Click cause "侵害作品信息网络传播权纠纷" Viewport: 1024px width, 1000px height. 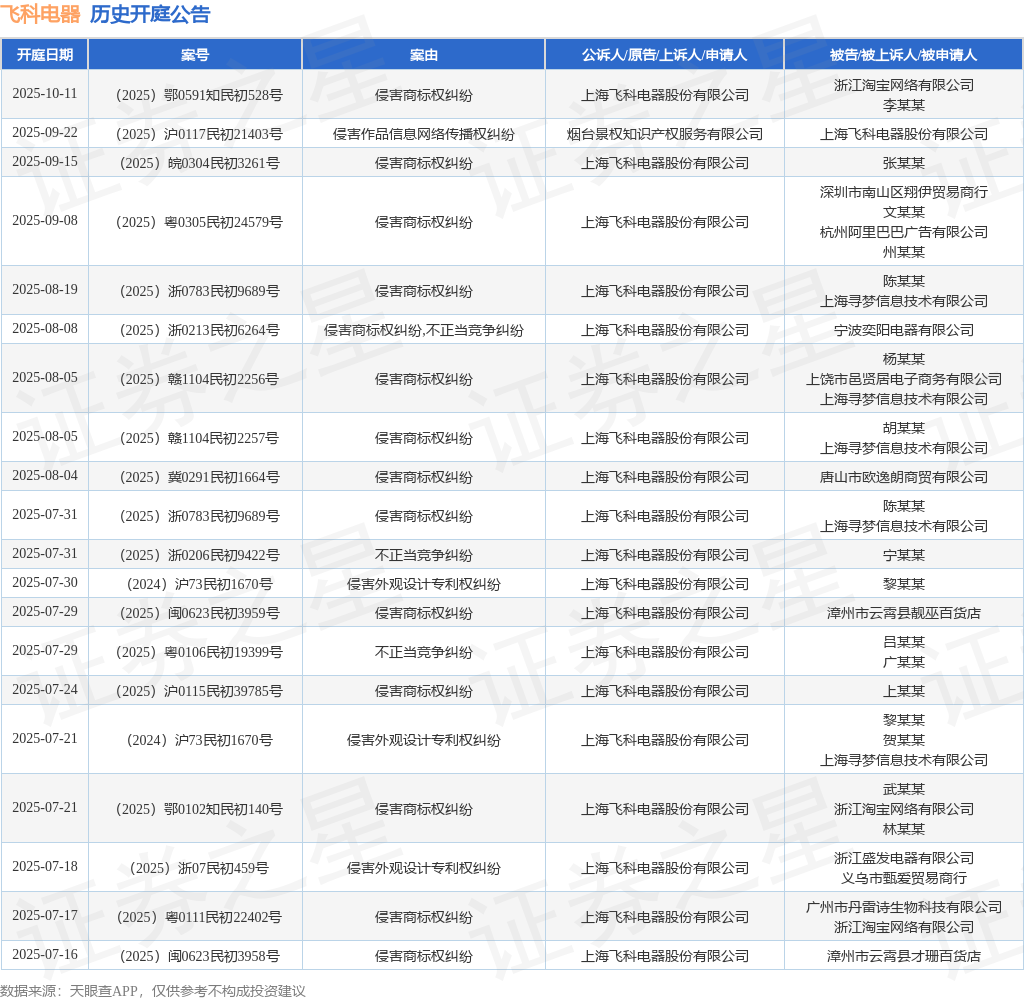tap(423, 134)
